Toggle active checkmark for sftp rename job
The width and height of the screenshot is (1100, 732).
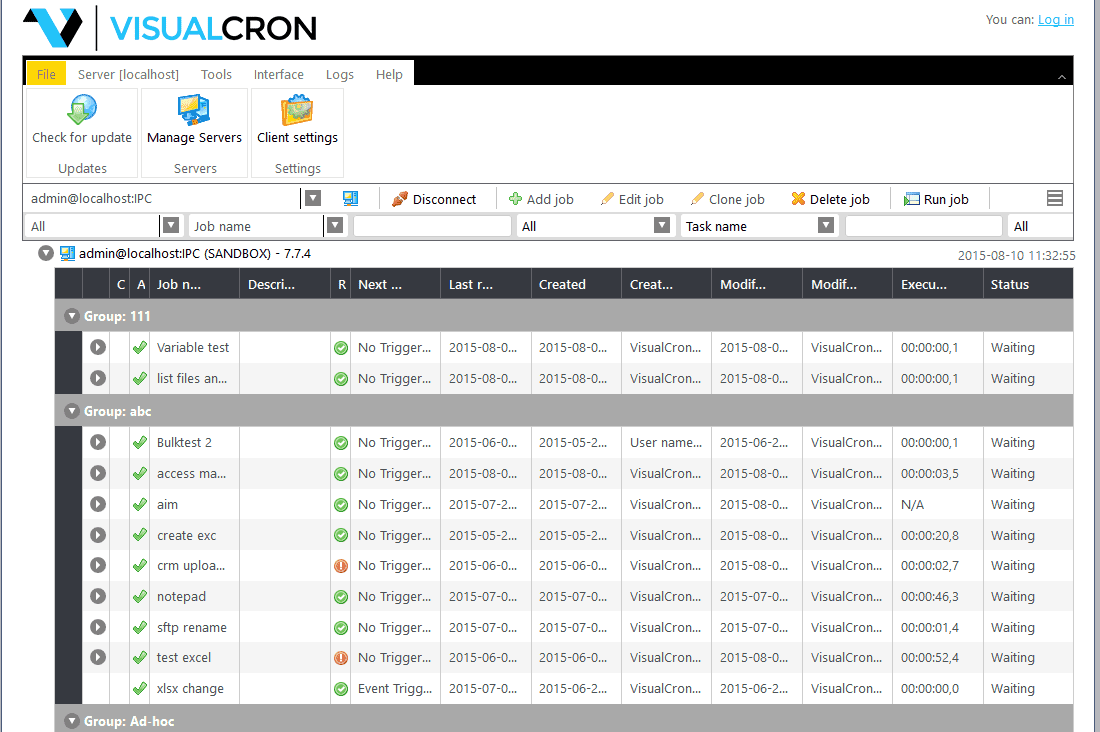140,627
